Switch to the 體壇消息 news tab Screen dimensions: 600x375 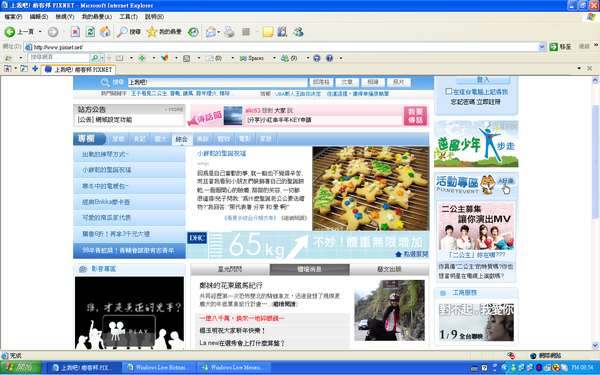[x=310, y=269]
